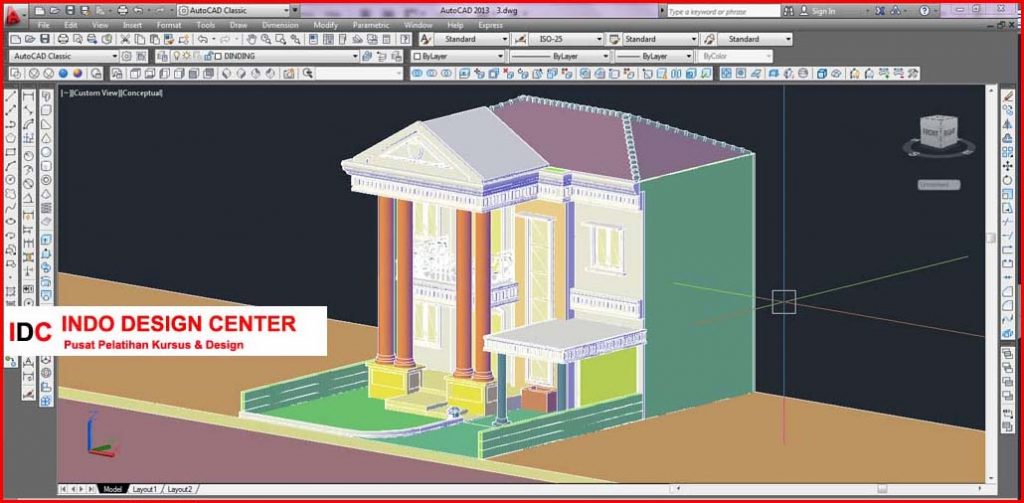
Task: Click the DINDING layer color swatch
Action: [218, 56]
